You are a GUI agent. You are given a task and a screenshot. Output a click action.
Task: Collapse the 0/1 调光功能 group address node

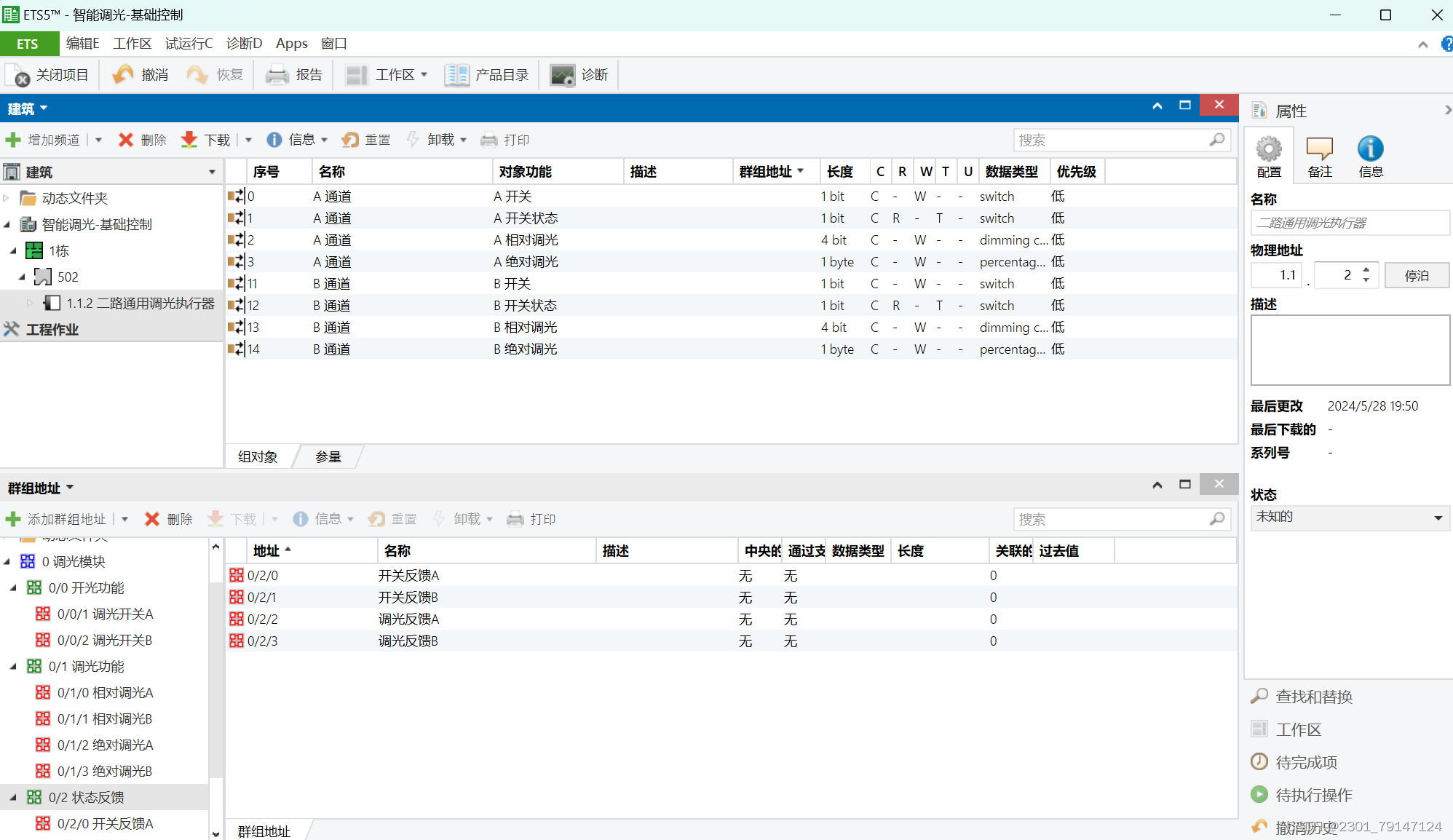tap(13, 667)
